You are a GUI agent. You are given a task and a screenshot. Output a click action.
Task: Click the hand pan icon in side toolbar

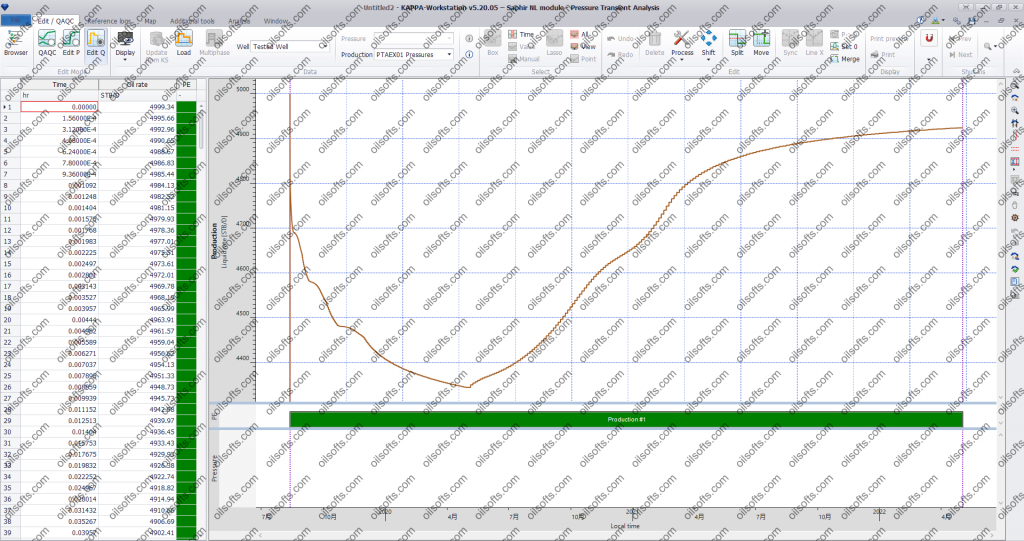coord(1014,205)
